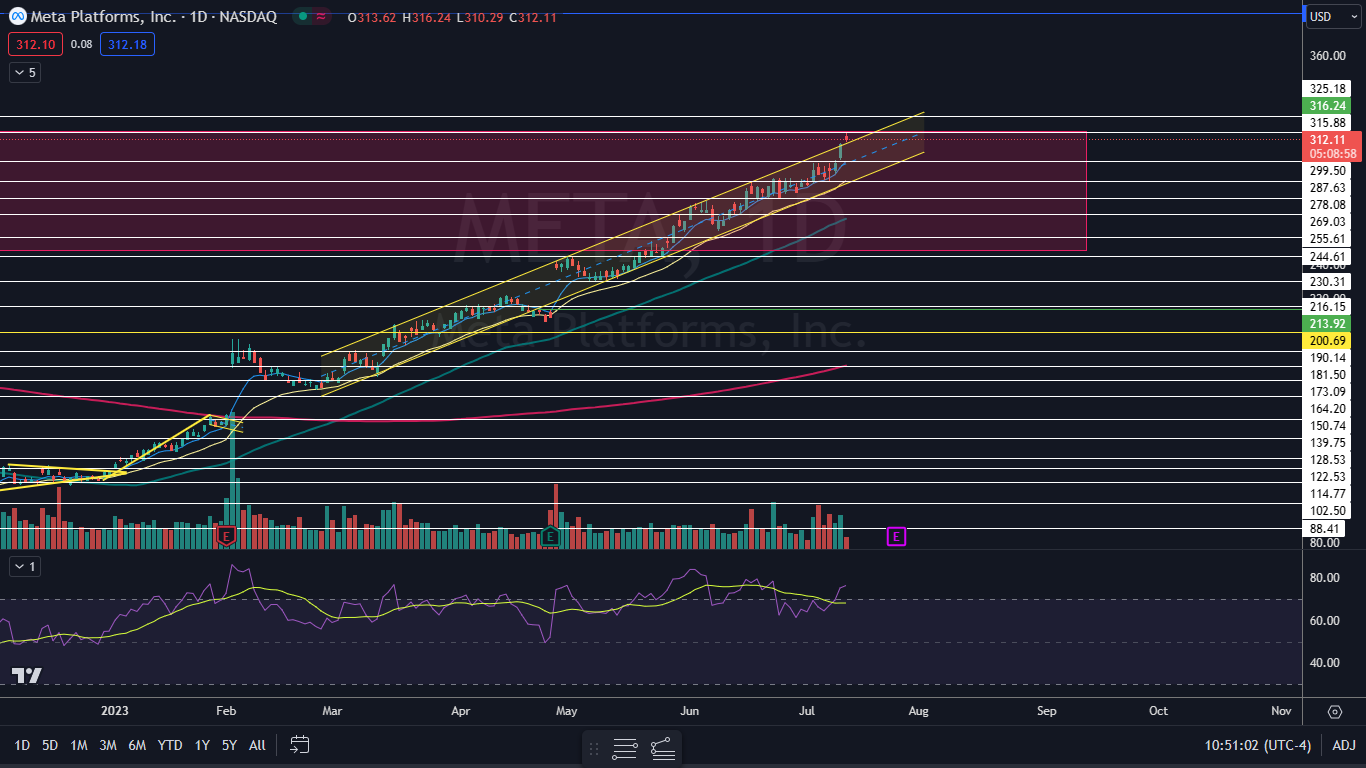This screenshot has height=768, width=1366.
Task: Click the 255.61 price axis label
Action: click(1325, 238)
